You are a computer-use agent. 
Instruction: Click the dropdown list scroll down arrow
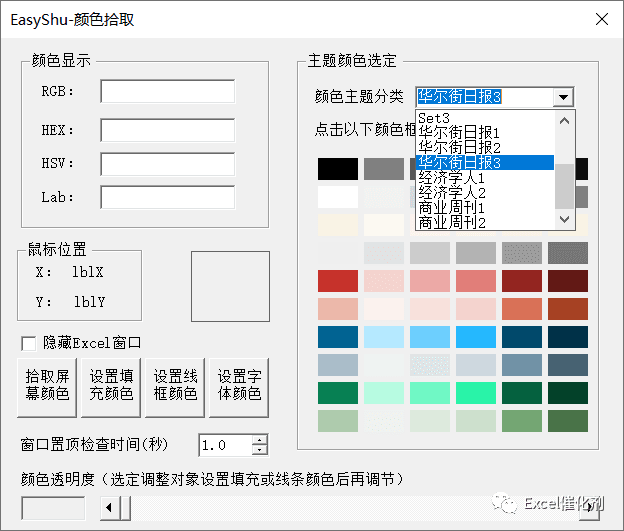pyautogui.click(x=564, y=219)
